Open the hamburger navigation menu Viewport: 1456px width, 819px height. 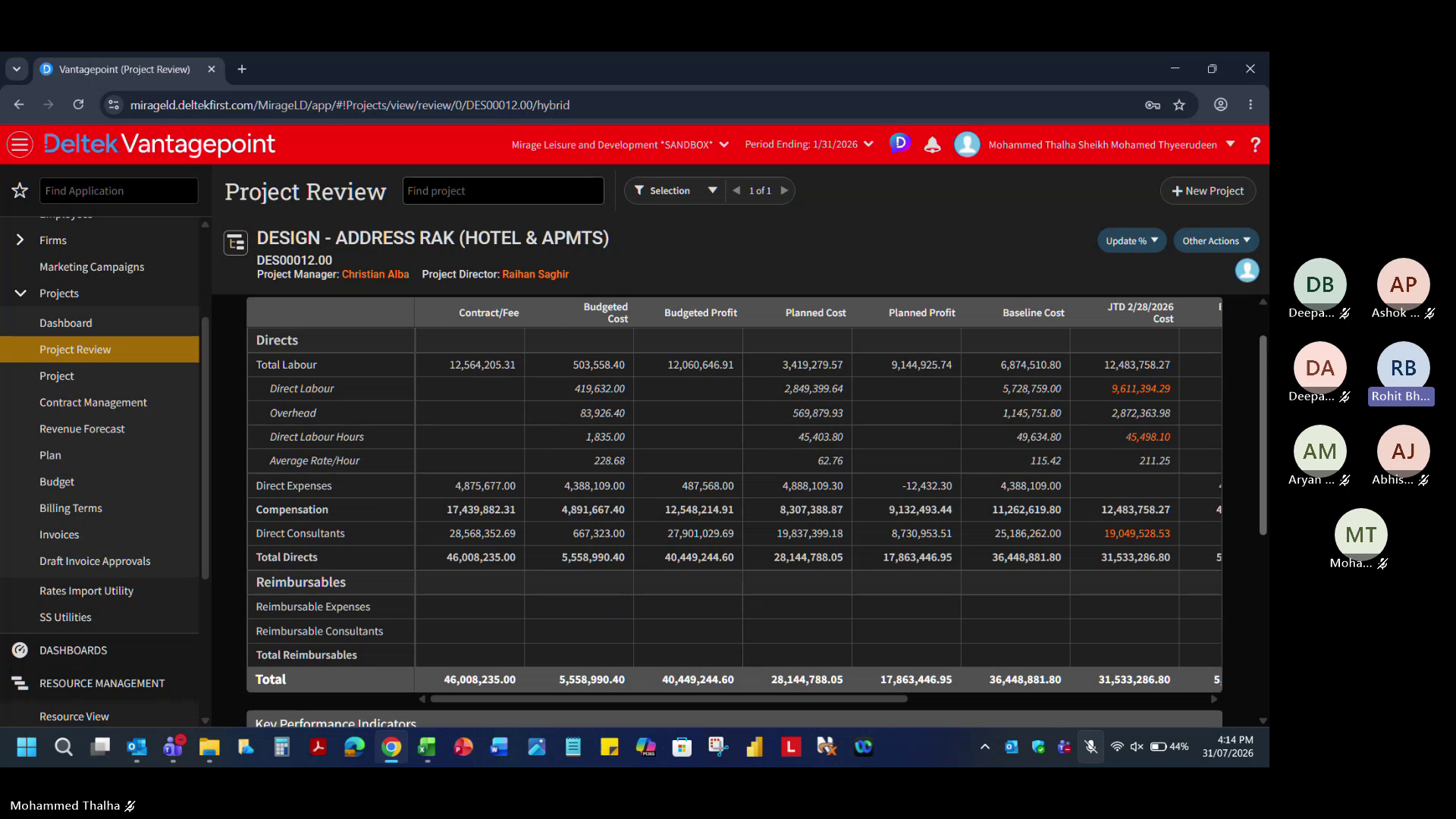pos(20,144)
